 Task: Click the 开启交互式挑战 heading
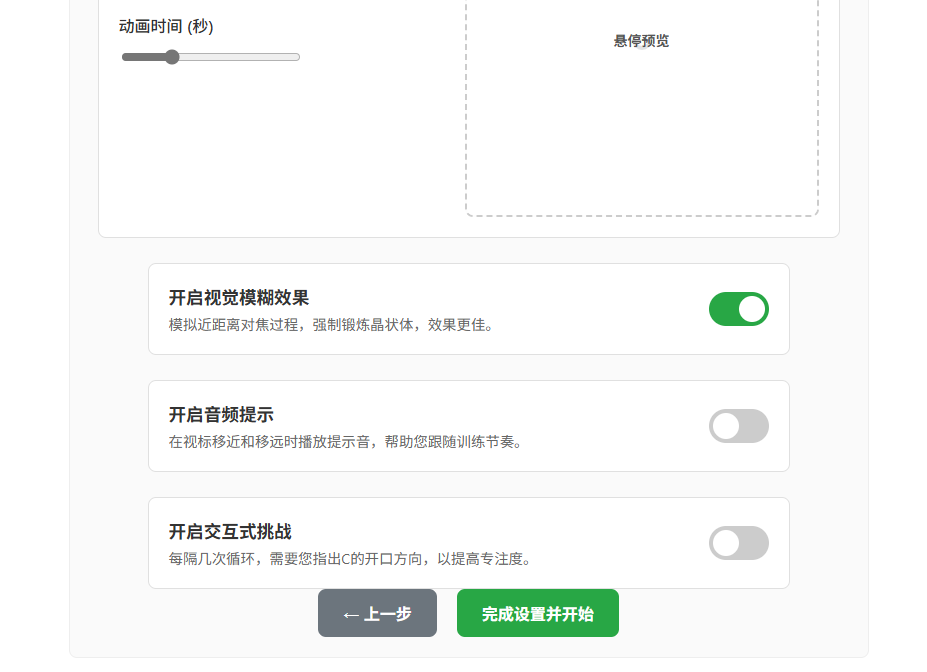[x=230, y=531]
